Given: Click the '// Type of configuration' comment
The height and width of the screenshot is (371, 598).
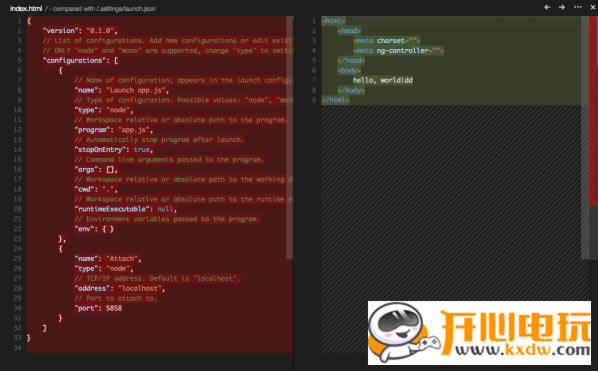Looking at the screenshot, I should tap(183, 100).
